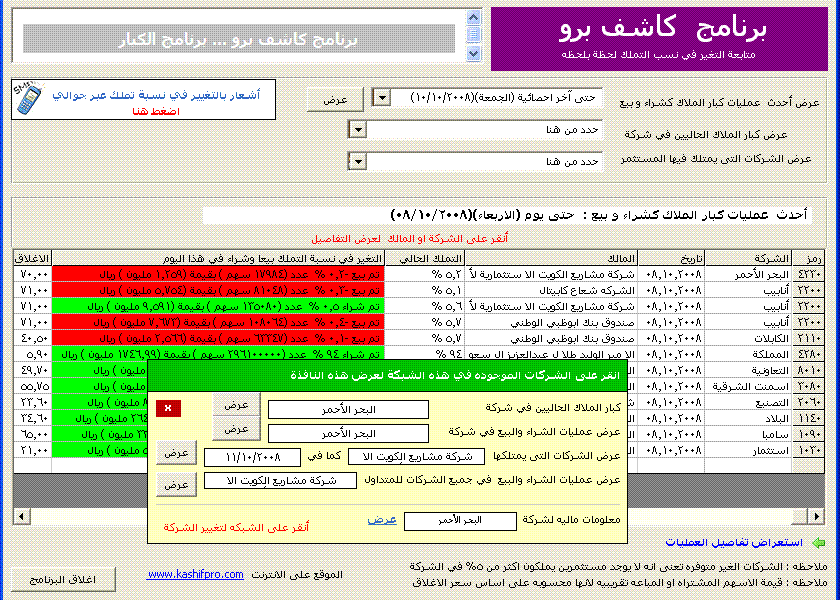Expand the current major owners company dropdown
This screenshot has height=600, width=840.
(x=357, y=129)
